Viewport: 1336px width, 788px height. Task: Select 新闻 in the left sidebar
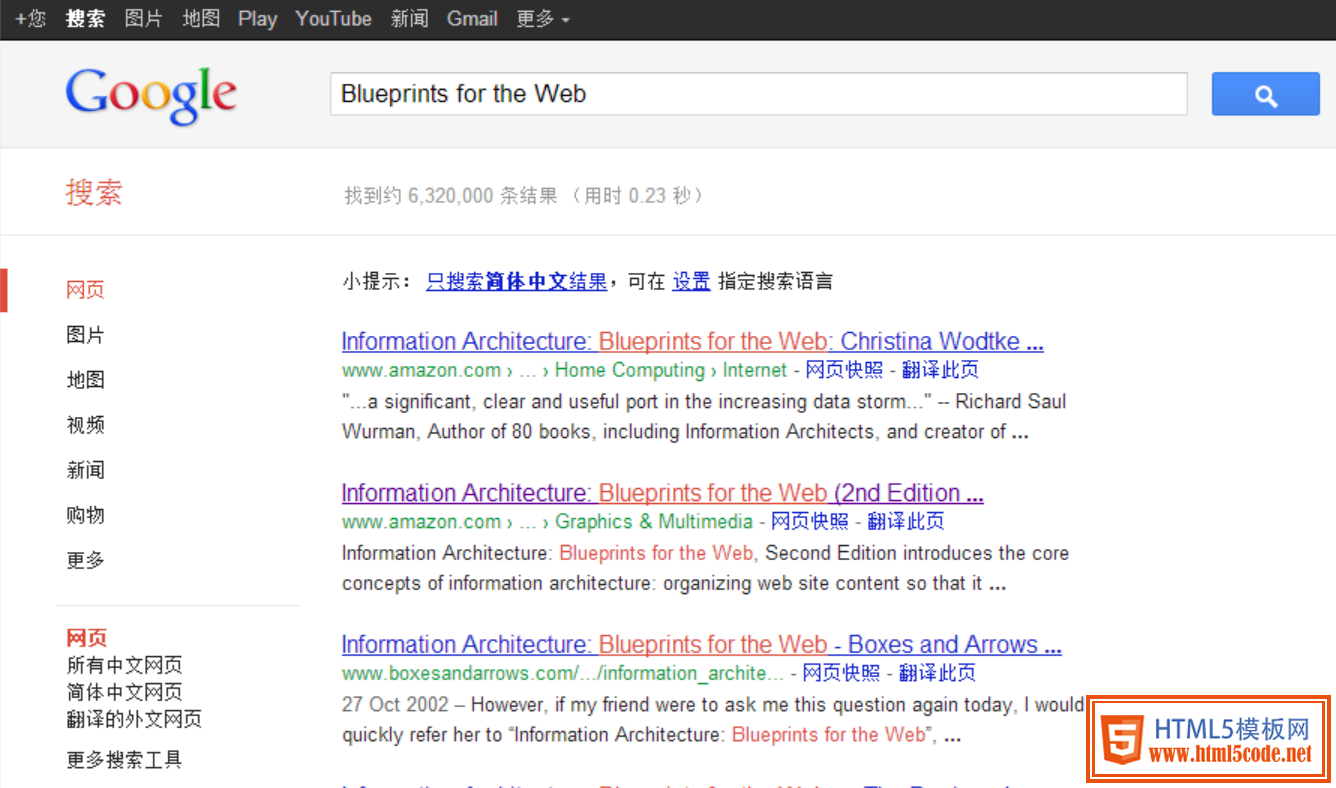[x=85, y=470]
